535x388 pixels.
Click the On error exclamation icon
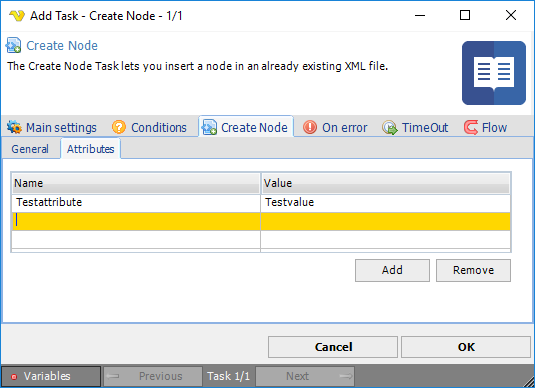tap(310, 127)
